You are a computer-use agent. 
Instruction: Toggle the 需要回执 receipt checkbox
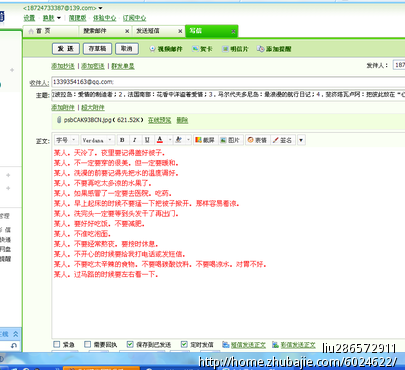(x=88, y=344)
